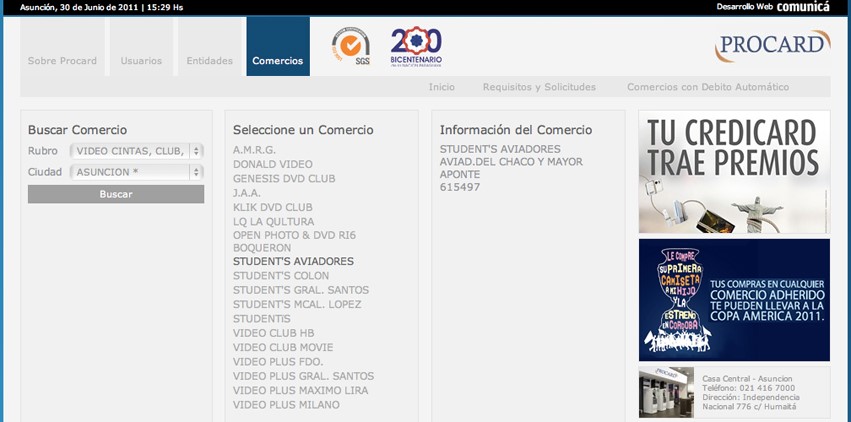Select OPEN PHOTO & DVD RI6 BOQUERON

click(294, 241)
